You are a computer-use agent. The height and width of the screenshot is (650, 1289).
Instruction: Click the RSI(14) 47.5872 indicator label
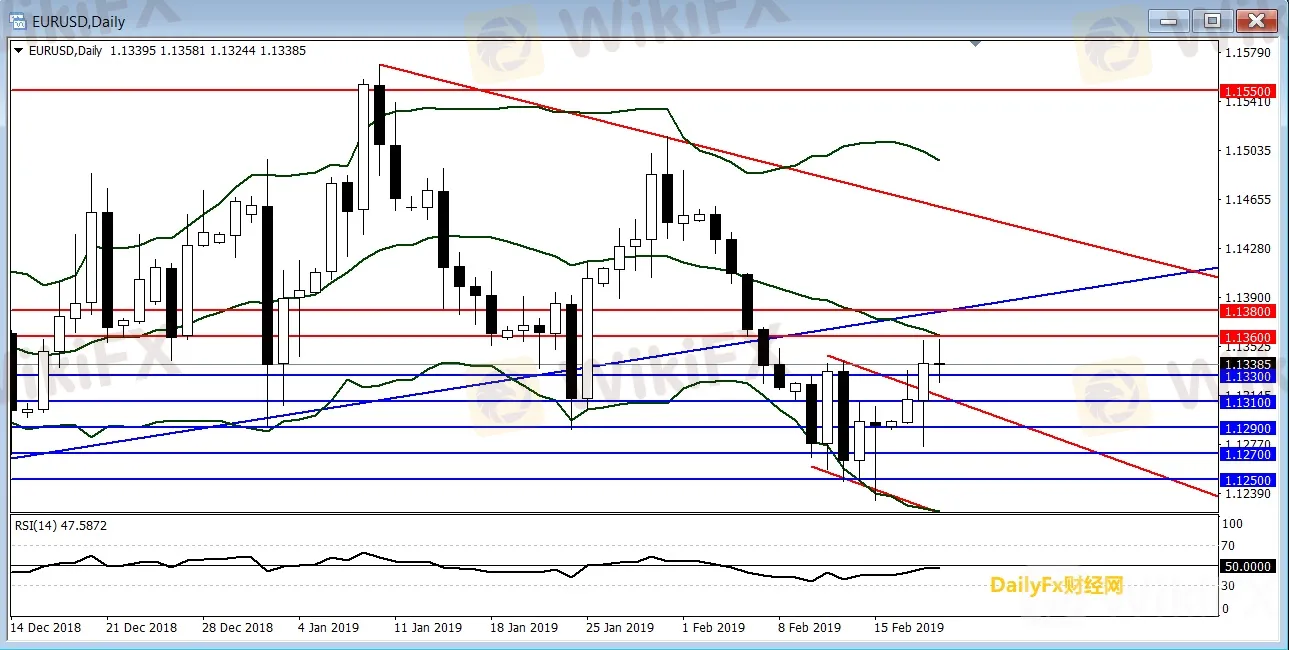point(60,524)
